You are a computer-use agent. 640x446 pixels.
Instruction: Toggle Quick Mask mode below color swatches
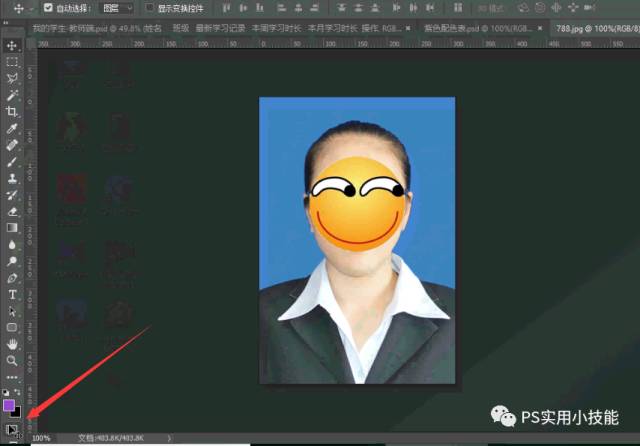pyautogui.click(x=11, y=430)
